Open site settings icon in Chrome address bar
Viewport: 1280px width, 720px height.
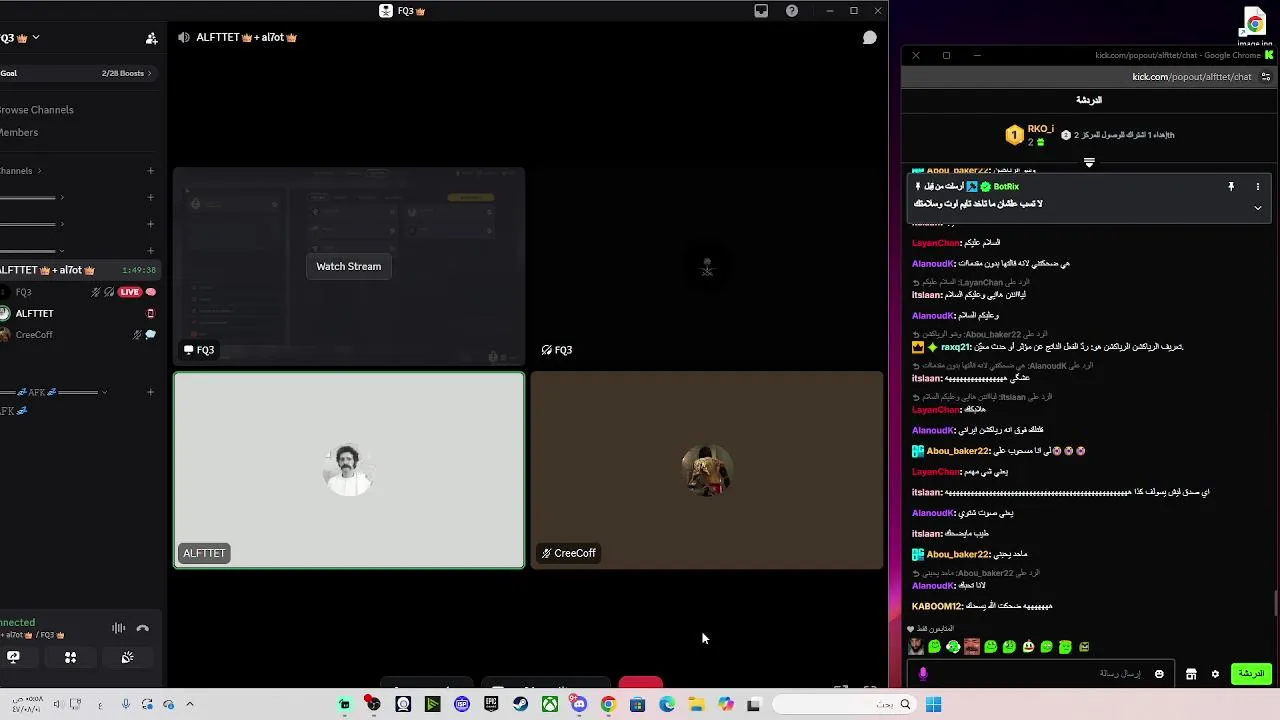tap(1267, 77)
